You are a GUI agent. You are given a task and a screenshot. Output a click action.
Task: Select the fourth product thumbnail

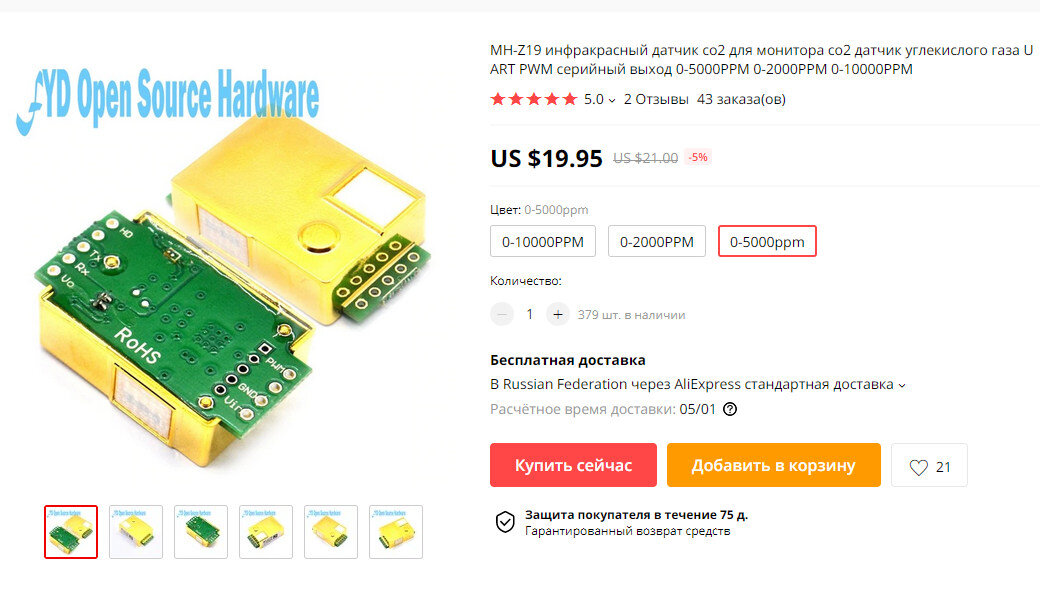(x=266, y=532)
